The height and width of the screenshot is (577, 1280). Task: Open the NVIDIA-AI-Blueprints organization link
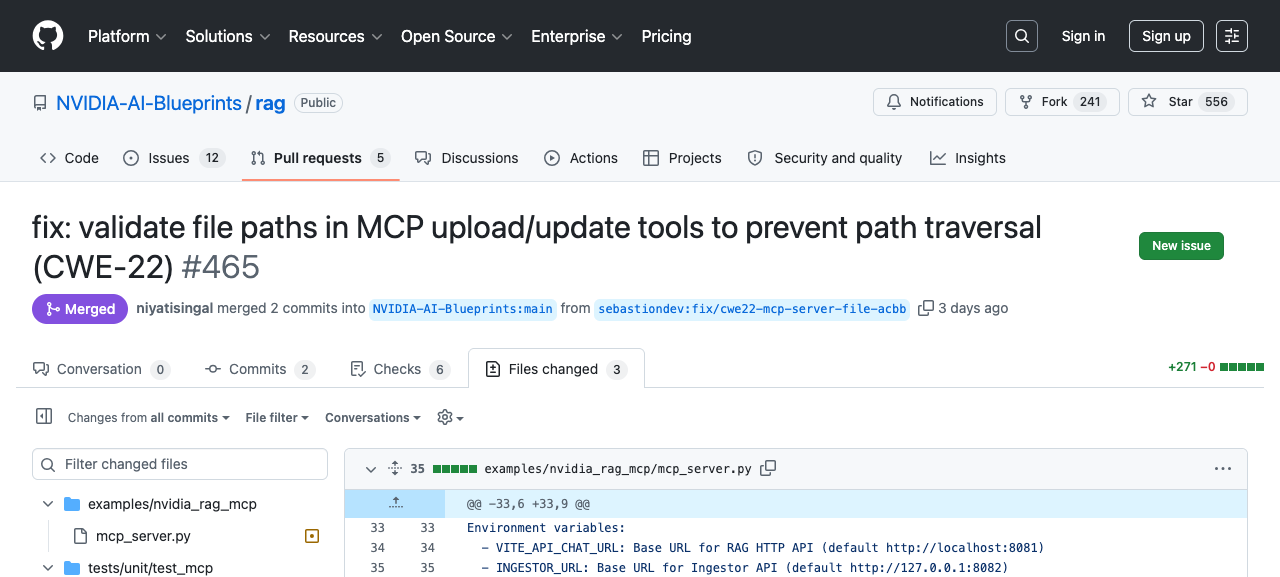coord(149,102)
